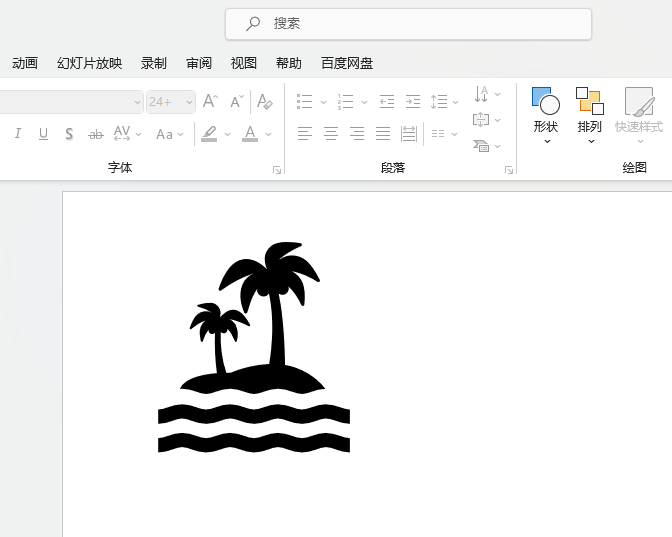The height and width of the screenshot is (537, 672).
Task: Open the line spacing dropdown
Action: point(444,102)
